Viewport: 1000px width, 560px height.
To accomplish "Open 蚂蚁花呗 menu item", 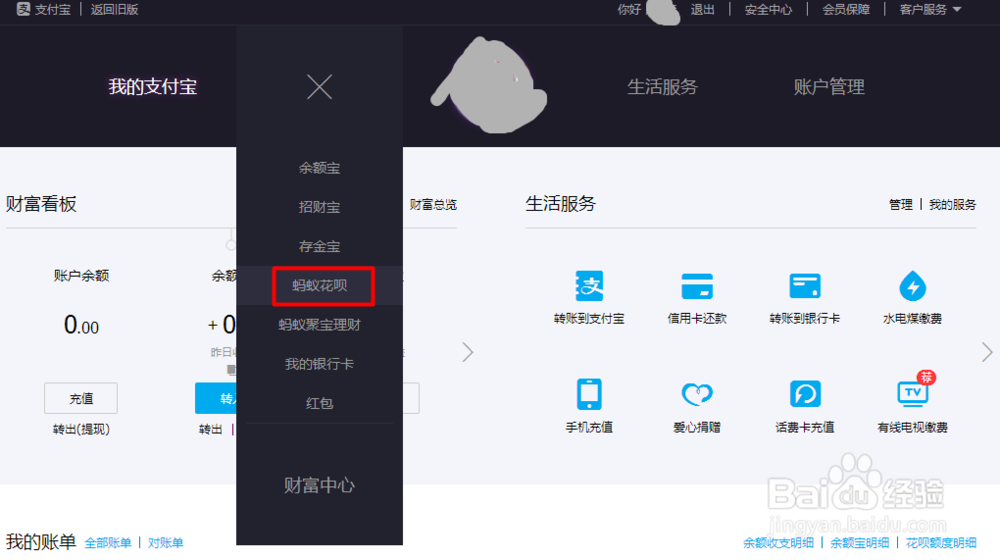I will (x=320, y=285).
